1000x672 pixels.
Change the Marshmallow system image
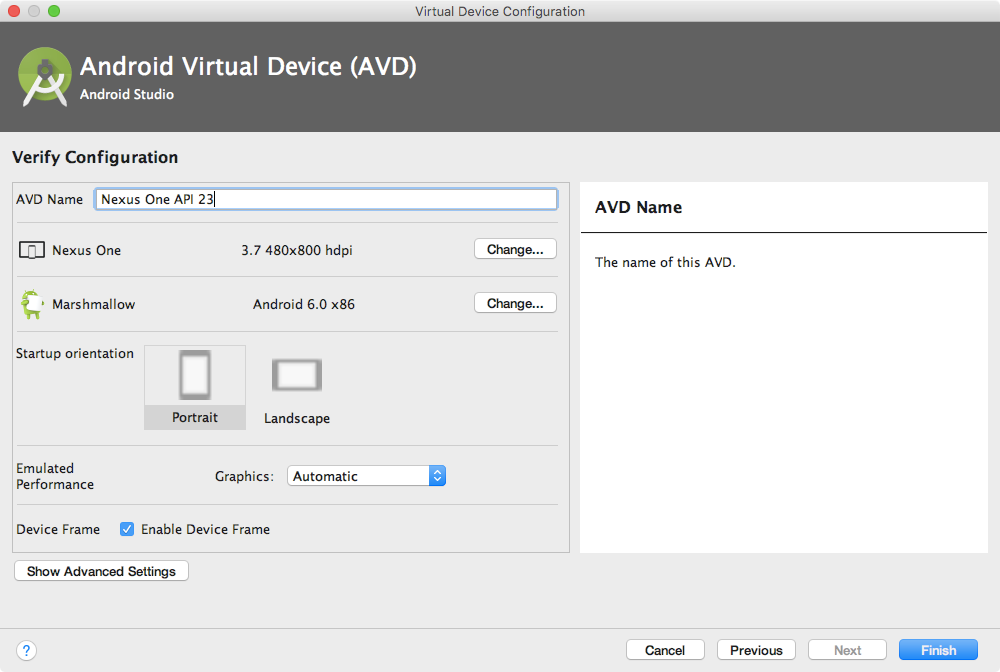pyautogui.click(x=515, y=303)
